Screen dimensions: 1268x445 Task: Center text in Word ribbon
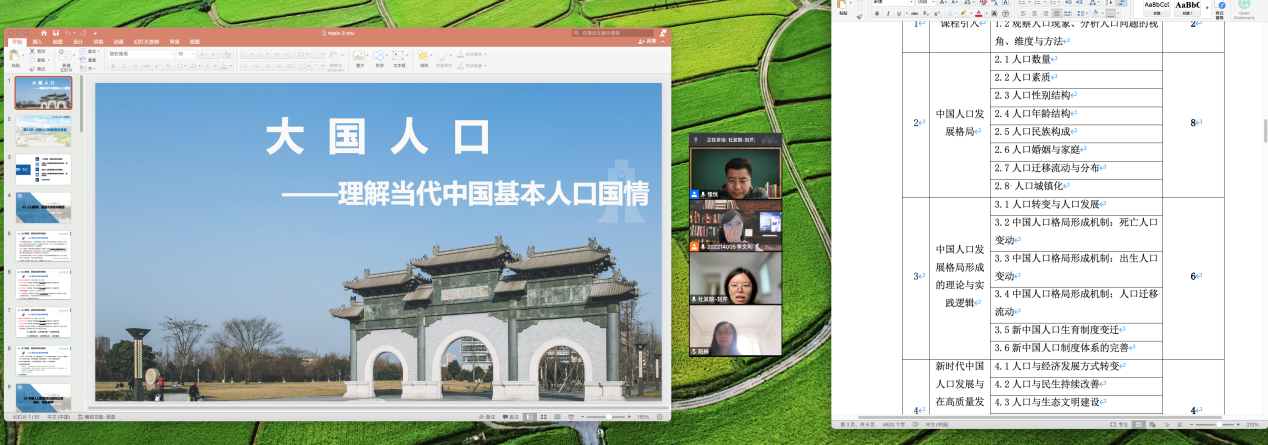[x=1034, y=14]
